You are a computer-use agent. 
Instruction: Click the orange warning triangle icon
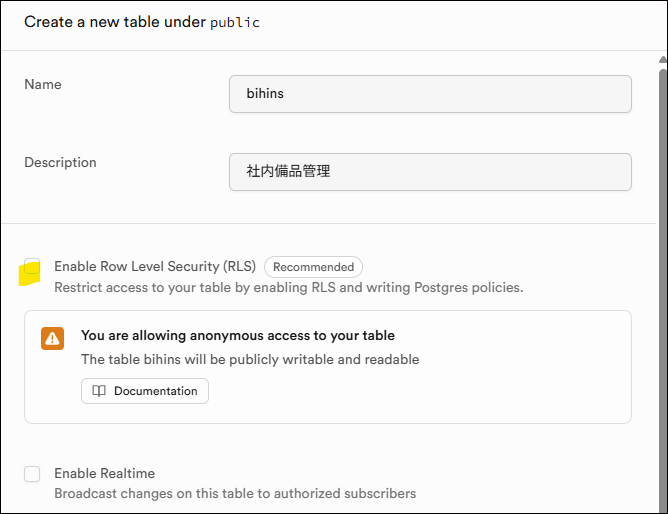point(52,338)
